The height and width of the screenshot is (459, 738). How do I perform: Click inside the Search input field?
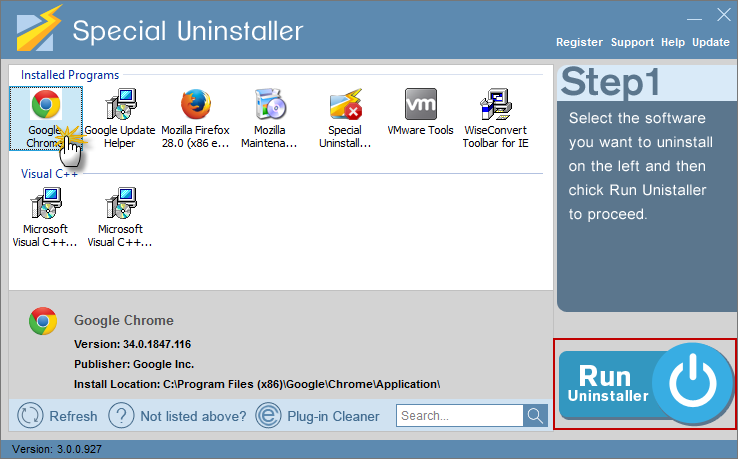click(x=459, y=416)
